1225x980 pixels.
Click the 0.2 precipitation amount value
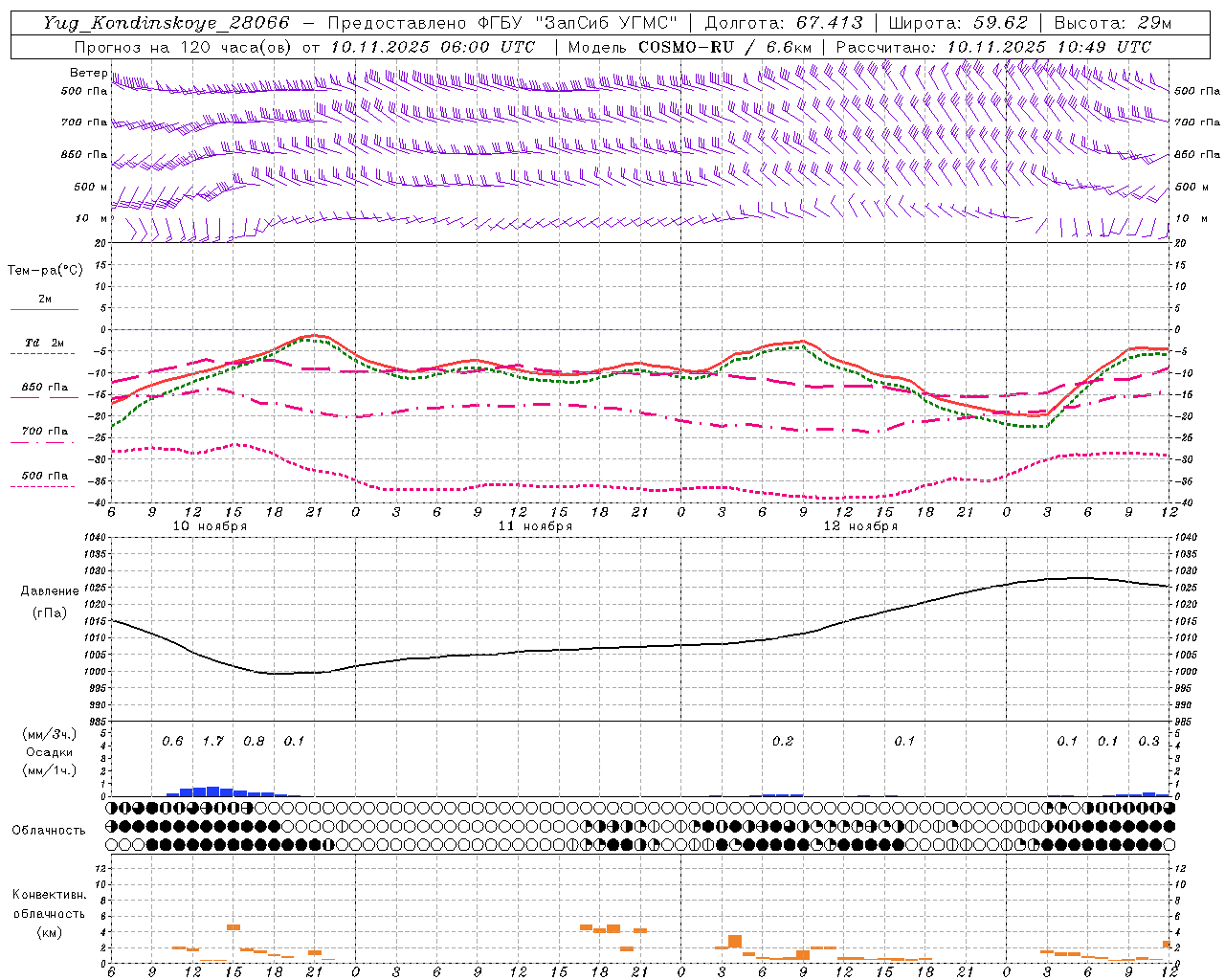(783, 741)
